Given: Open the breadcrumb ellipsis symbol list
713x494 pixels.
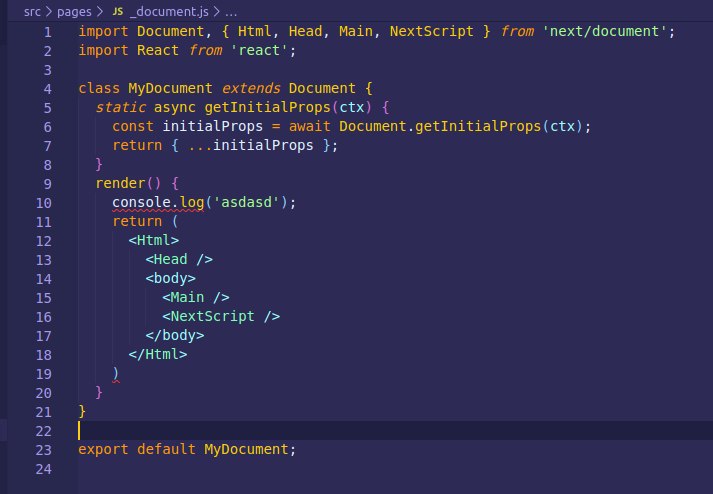Looking at the screenshot, I should pos(231,12).
